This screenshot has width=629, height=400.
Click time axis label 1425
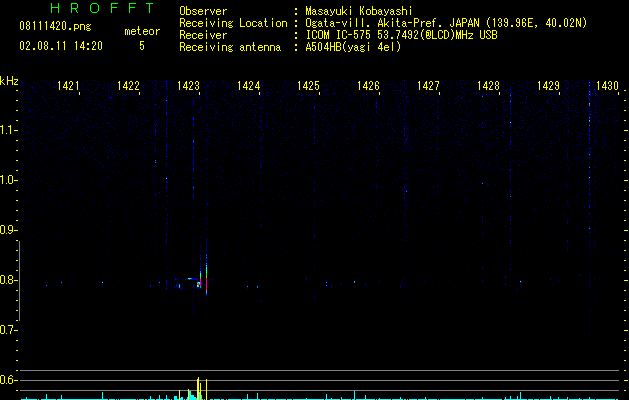[x=308, y=86]
